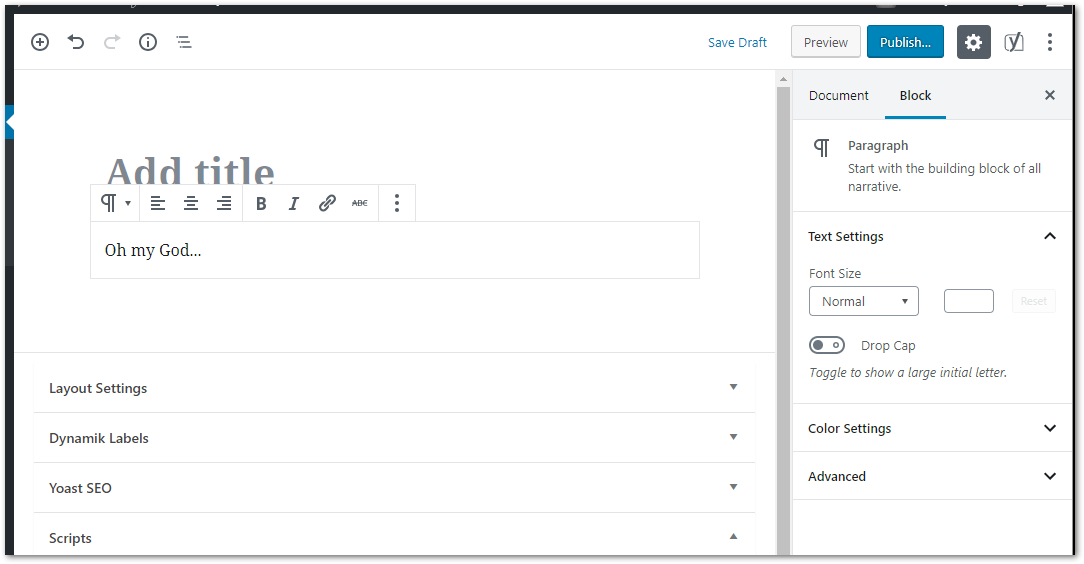
Task: Insert a link with chain icon
Action: click(327, 203)
